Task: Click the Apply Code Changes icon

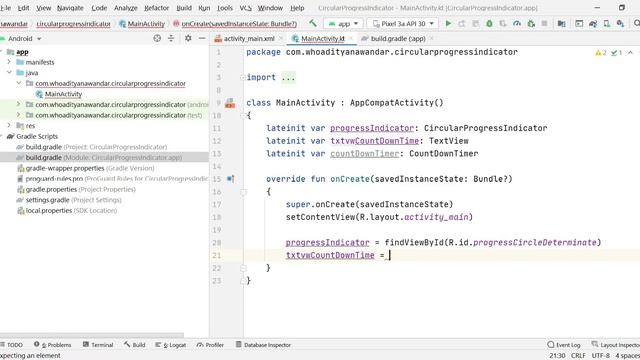Action: tap(476, 24)
